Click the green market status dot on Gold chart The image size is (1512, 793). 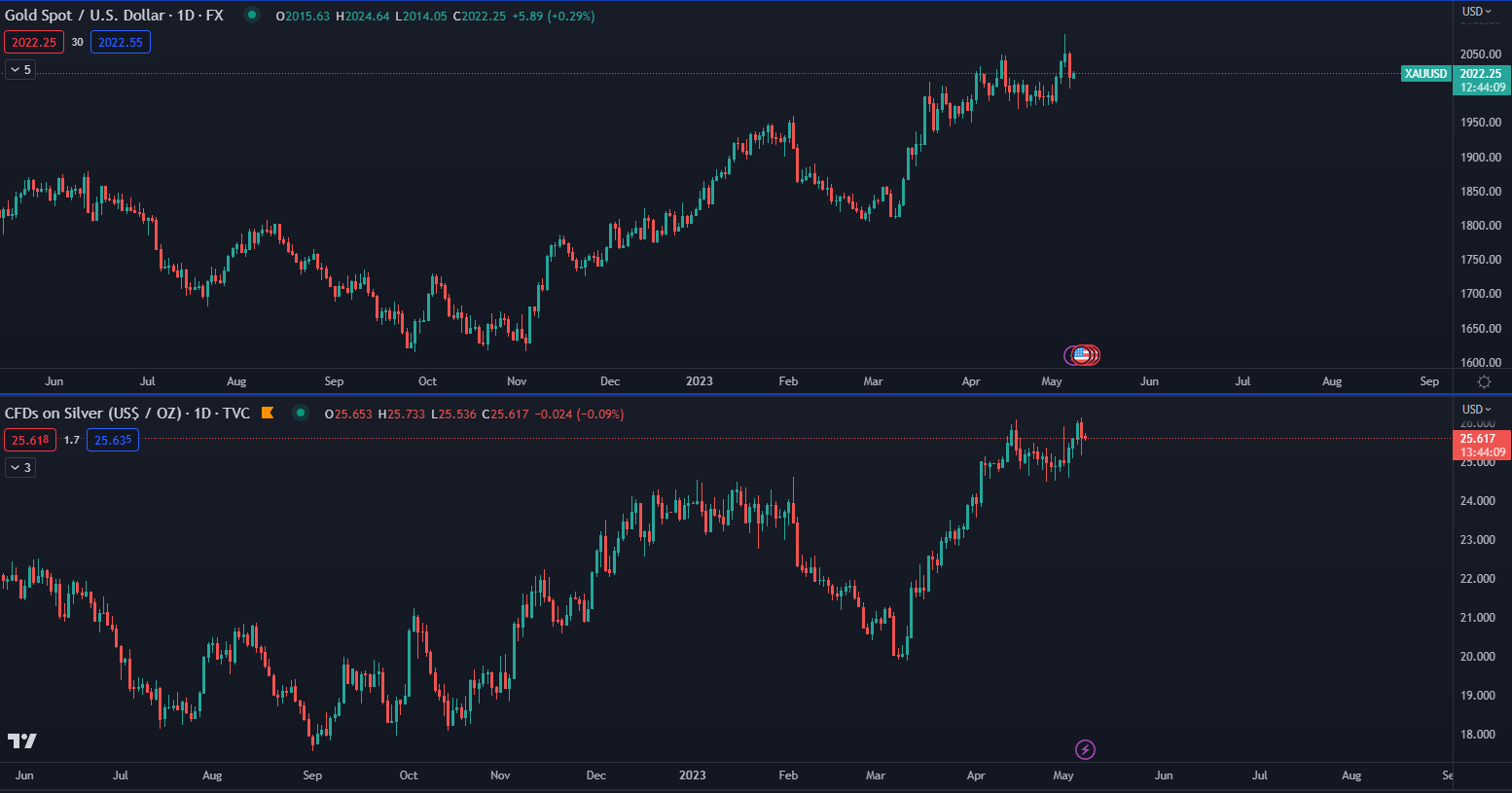pos(252,16)
